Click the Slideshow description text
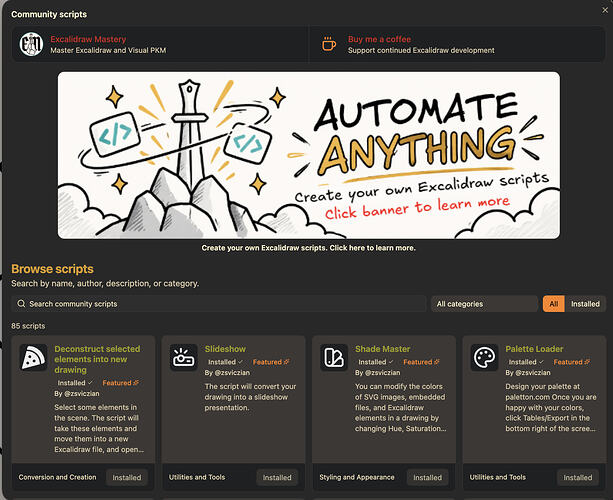The image size is (613, 500). pyautogui.click(x=250, y=397)
